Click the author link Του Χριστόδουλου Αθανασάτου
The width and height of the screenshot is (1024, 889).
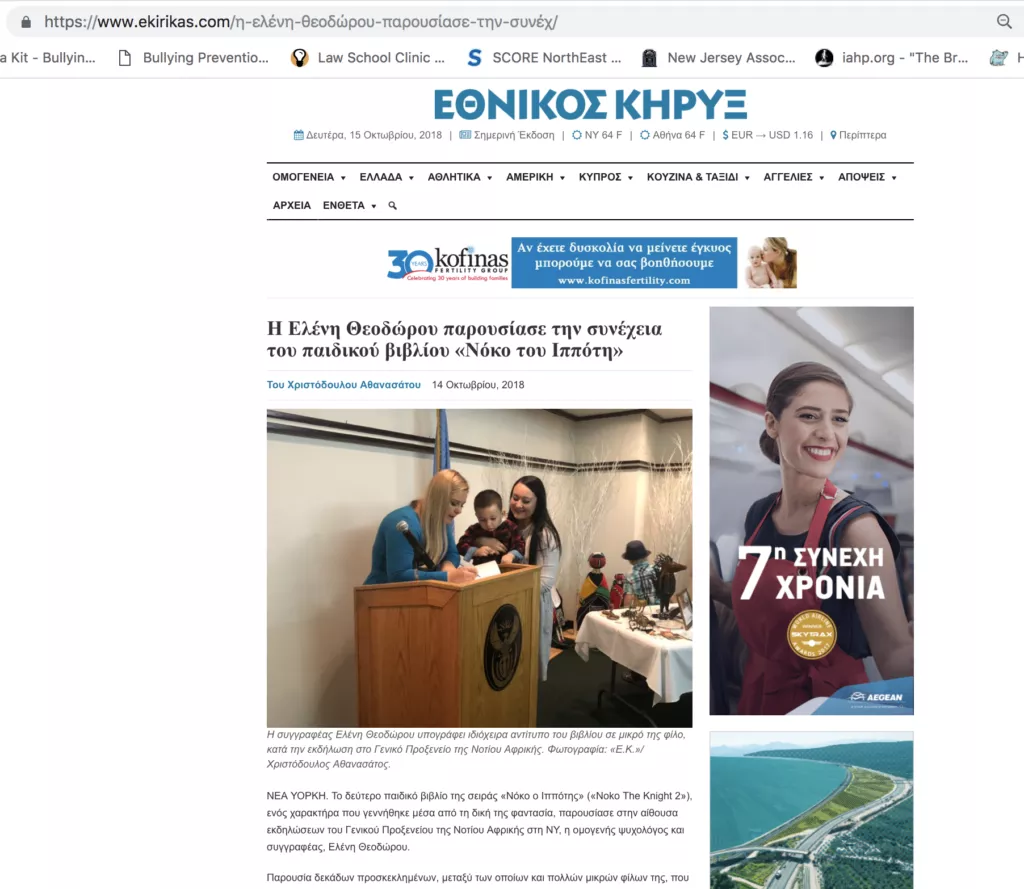[x=344, y=385]
